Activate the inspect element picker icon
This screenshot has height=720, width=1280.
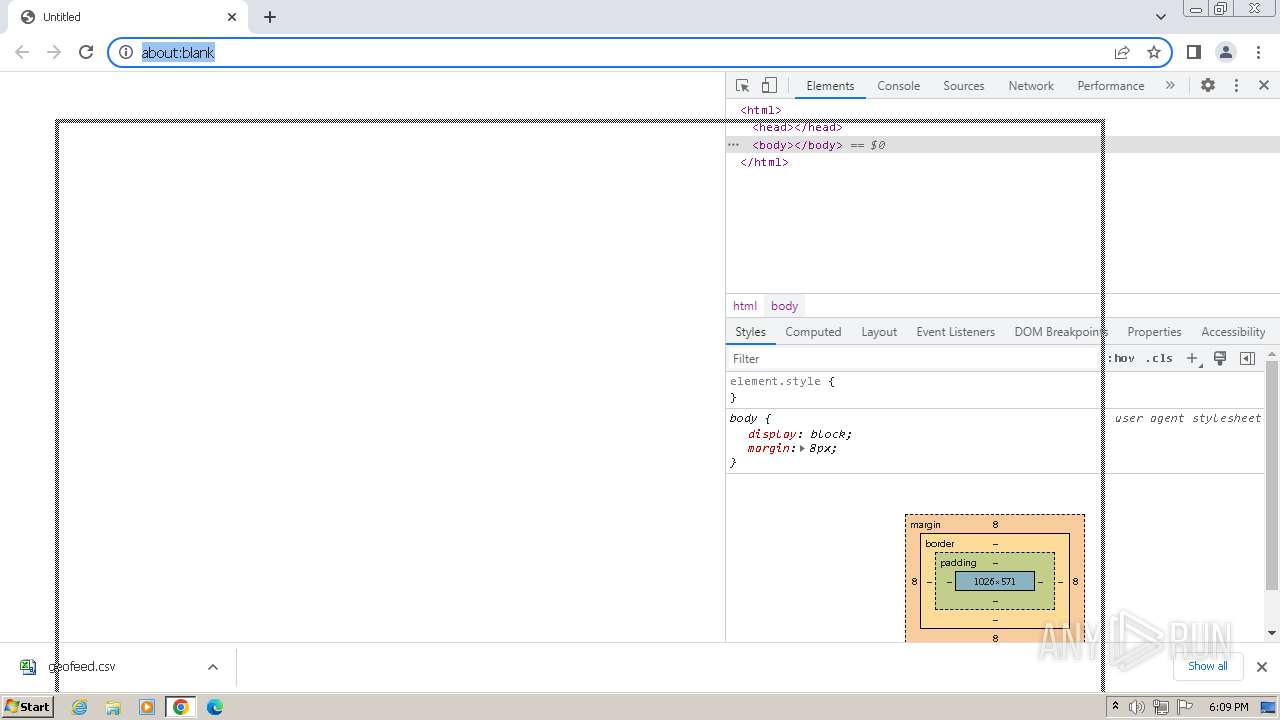742,86
